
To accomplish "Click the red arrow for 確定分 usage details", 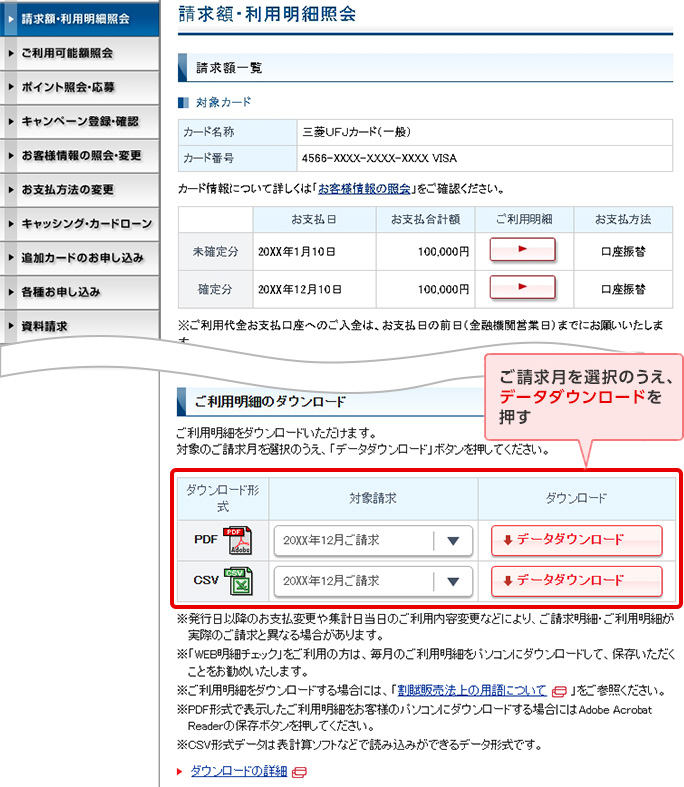I will pyautogui.click(x=521, y=288).
